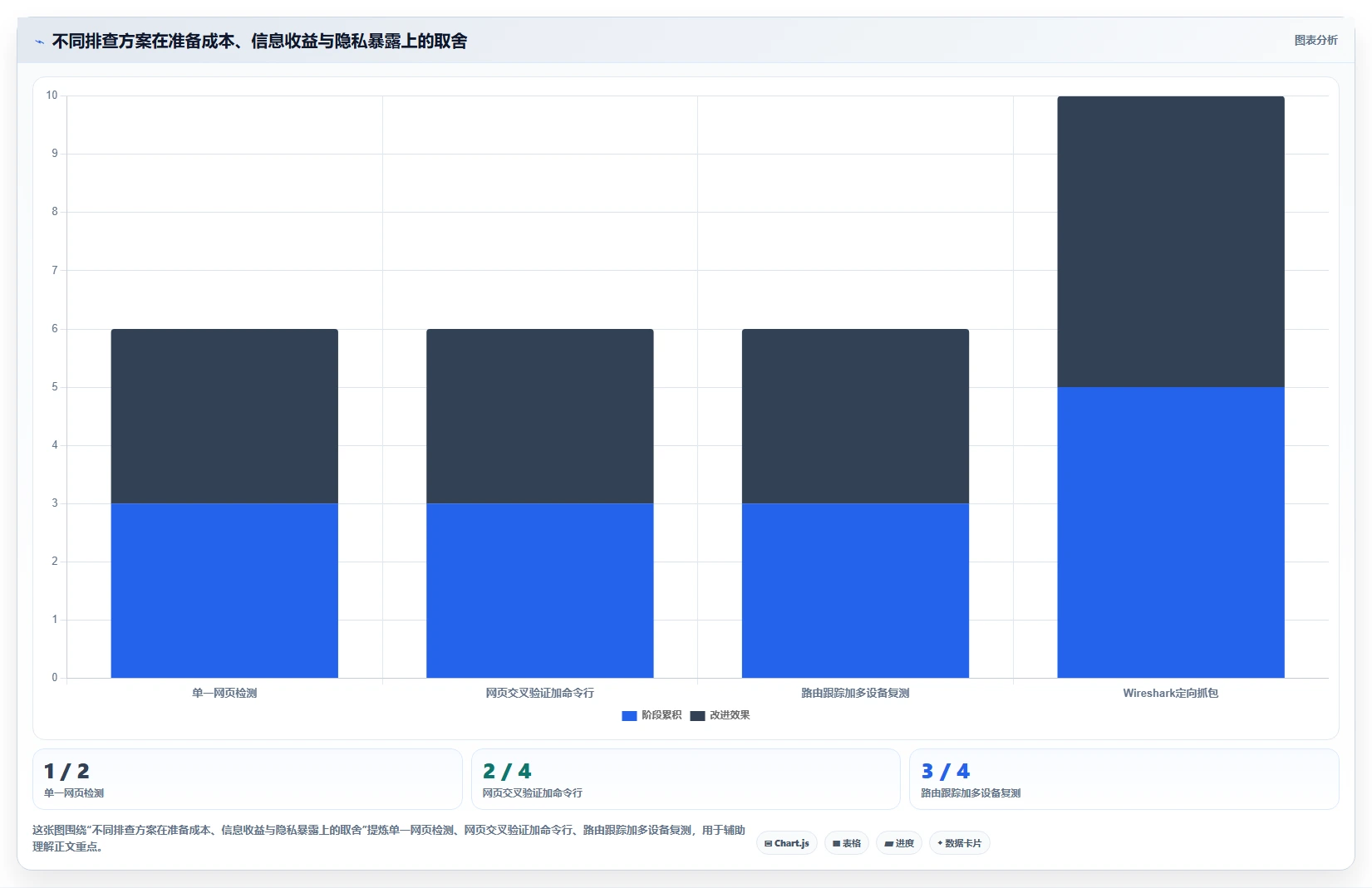Click the x-axis label 单一网页检测
1372x888 pixels.
(224, 693)
